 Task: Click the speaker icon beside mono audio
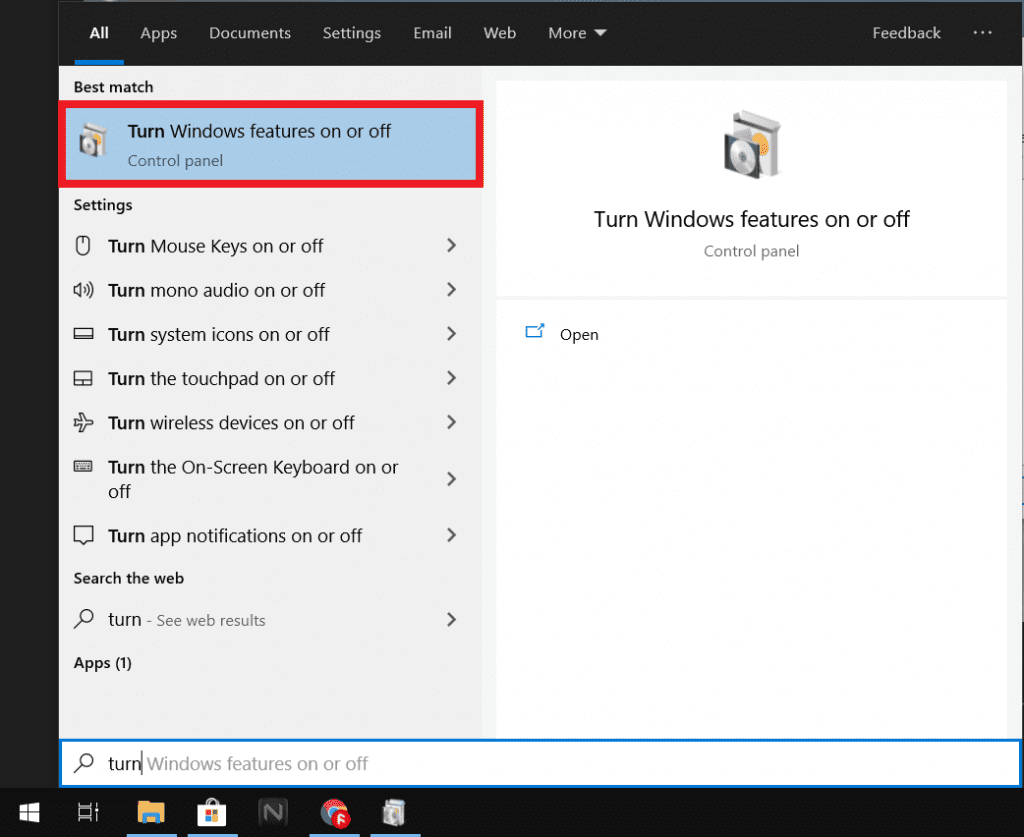(x=83, y=290)
